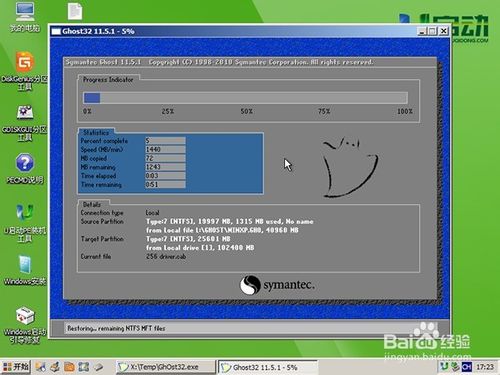Open the Windows安装 desktop icon

(x=25, y=270)
